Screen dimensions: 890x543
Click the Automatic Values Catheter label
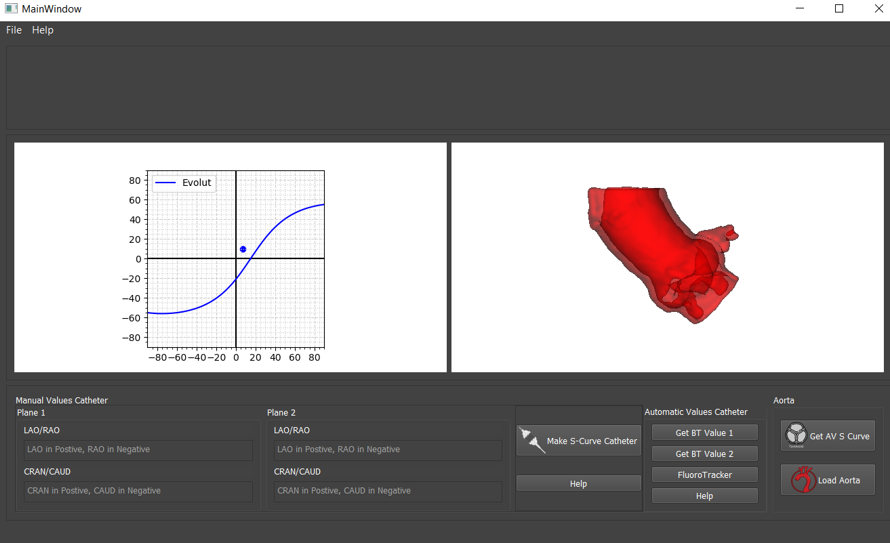click(696, 412)
